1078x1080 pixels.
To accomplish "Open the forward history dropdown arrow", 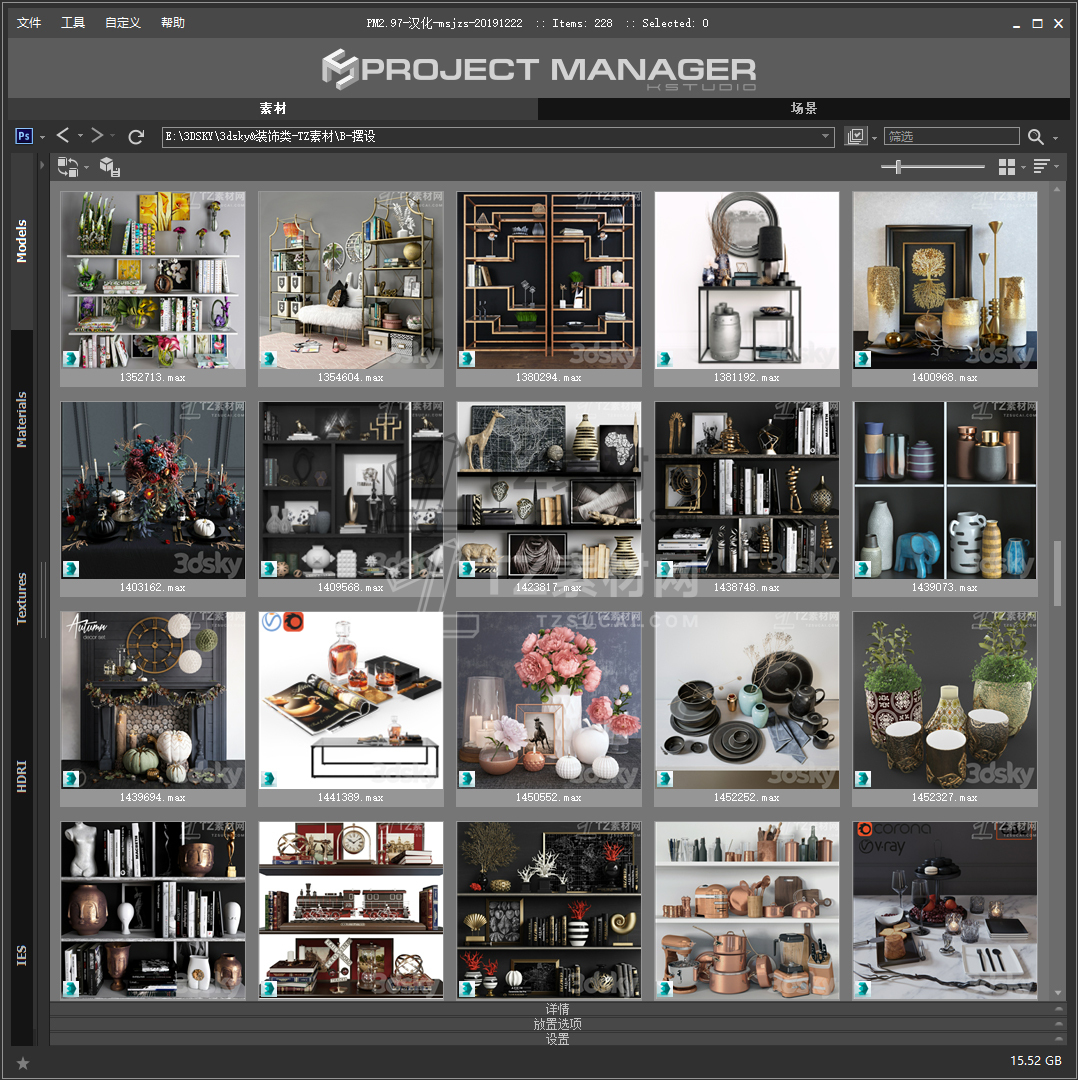I will [112, 136].
